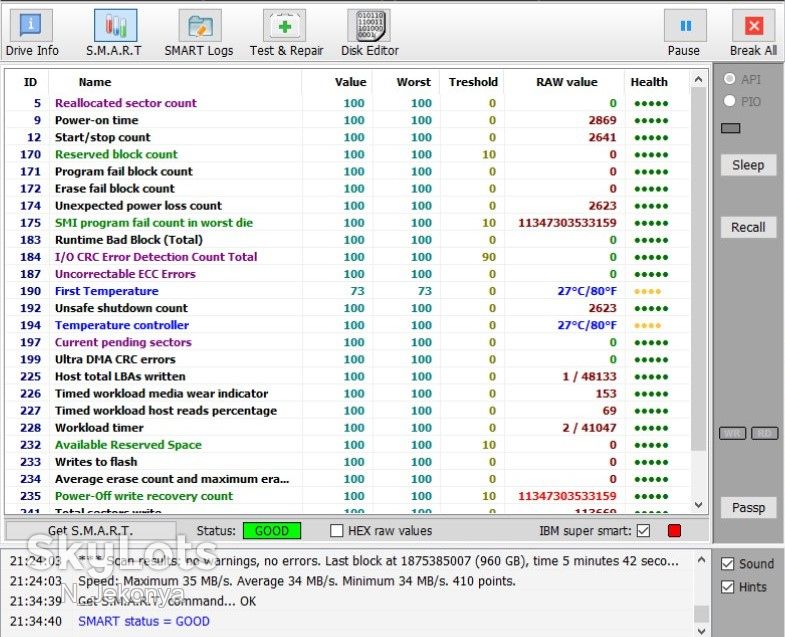785x637 pixels.
Task: Select the Workload timer row
Action: click(x=348, y=428)
